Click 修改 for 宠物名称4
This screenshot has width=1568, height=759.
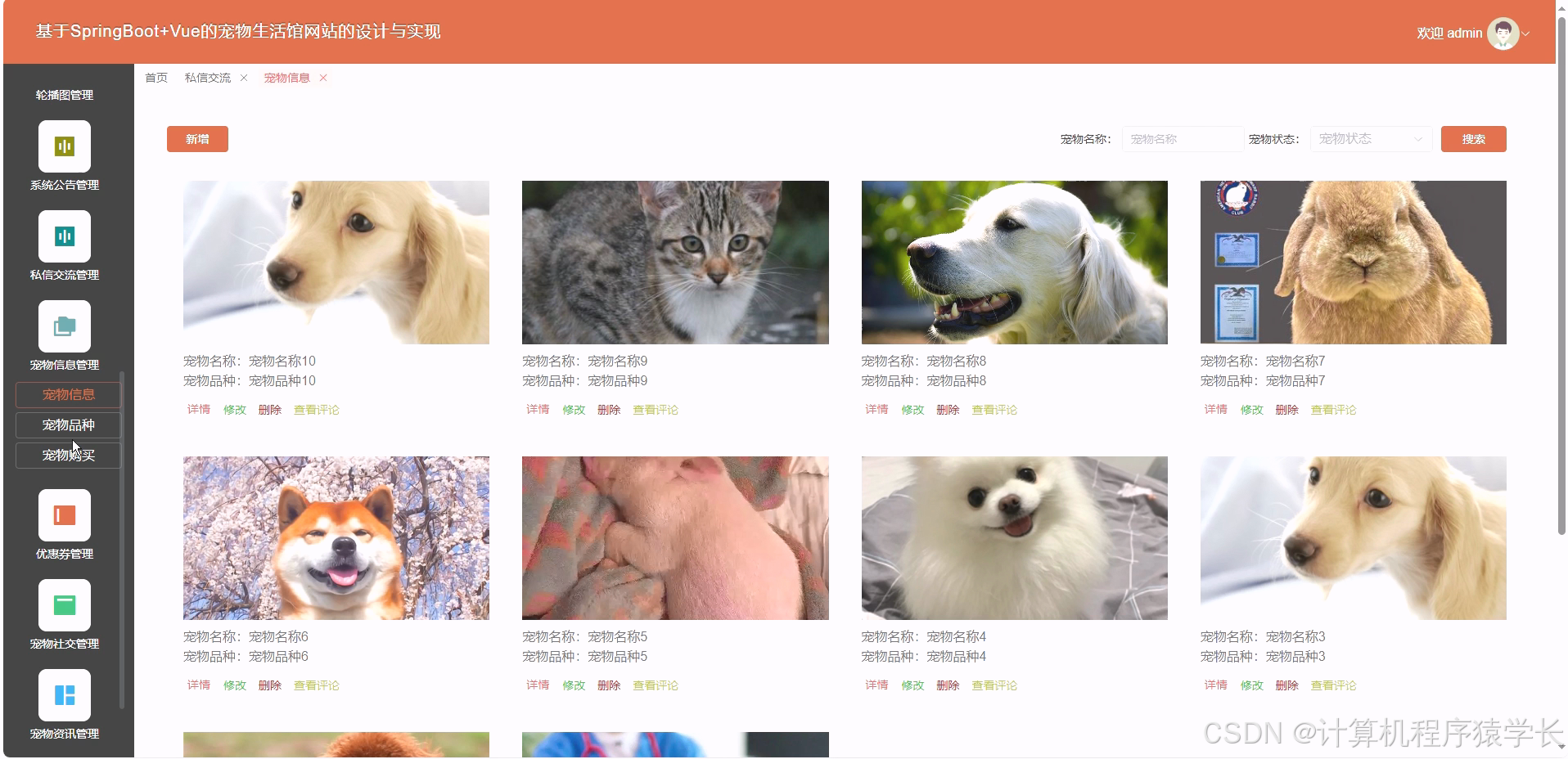click(x=912, y=685)
